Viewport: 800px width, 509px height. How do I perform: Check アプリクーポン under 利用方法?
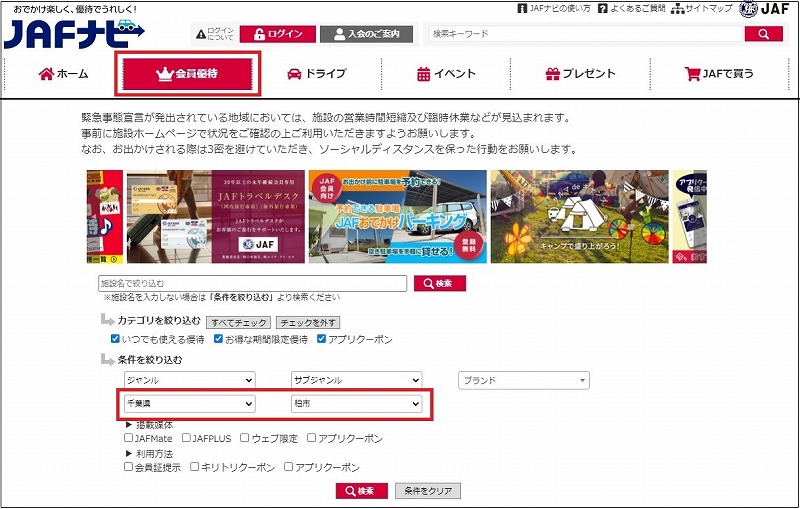289,467
